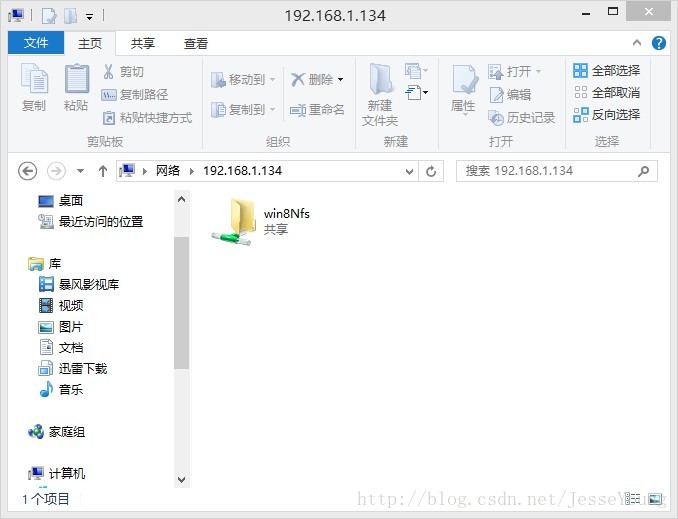Open 暴风影视库 library
This screenshot has height=519, width=678.
(79, 284)
